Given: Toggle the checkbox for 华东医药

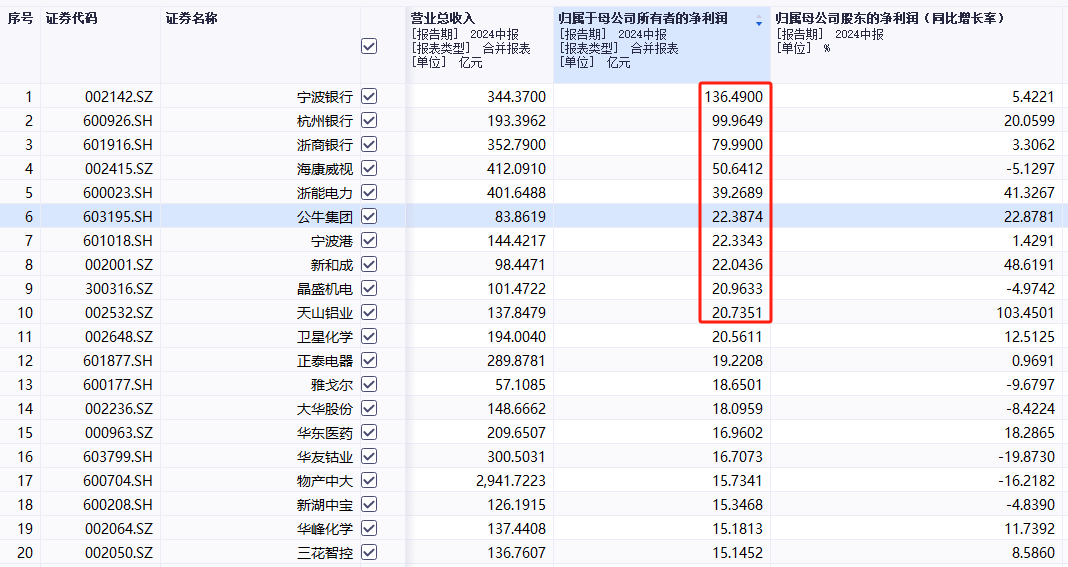Looking at the screenshot, I should 368,432.
